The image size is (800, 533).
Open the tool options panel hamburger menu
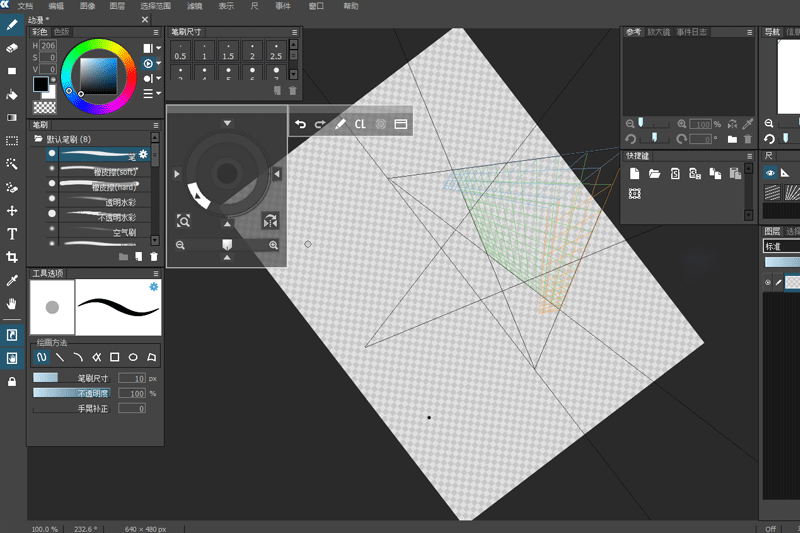click(156, 273)
